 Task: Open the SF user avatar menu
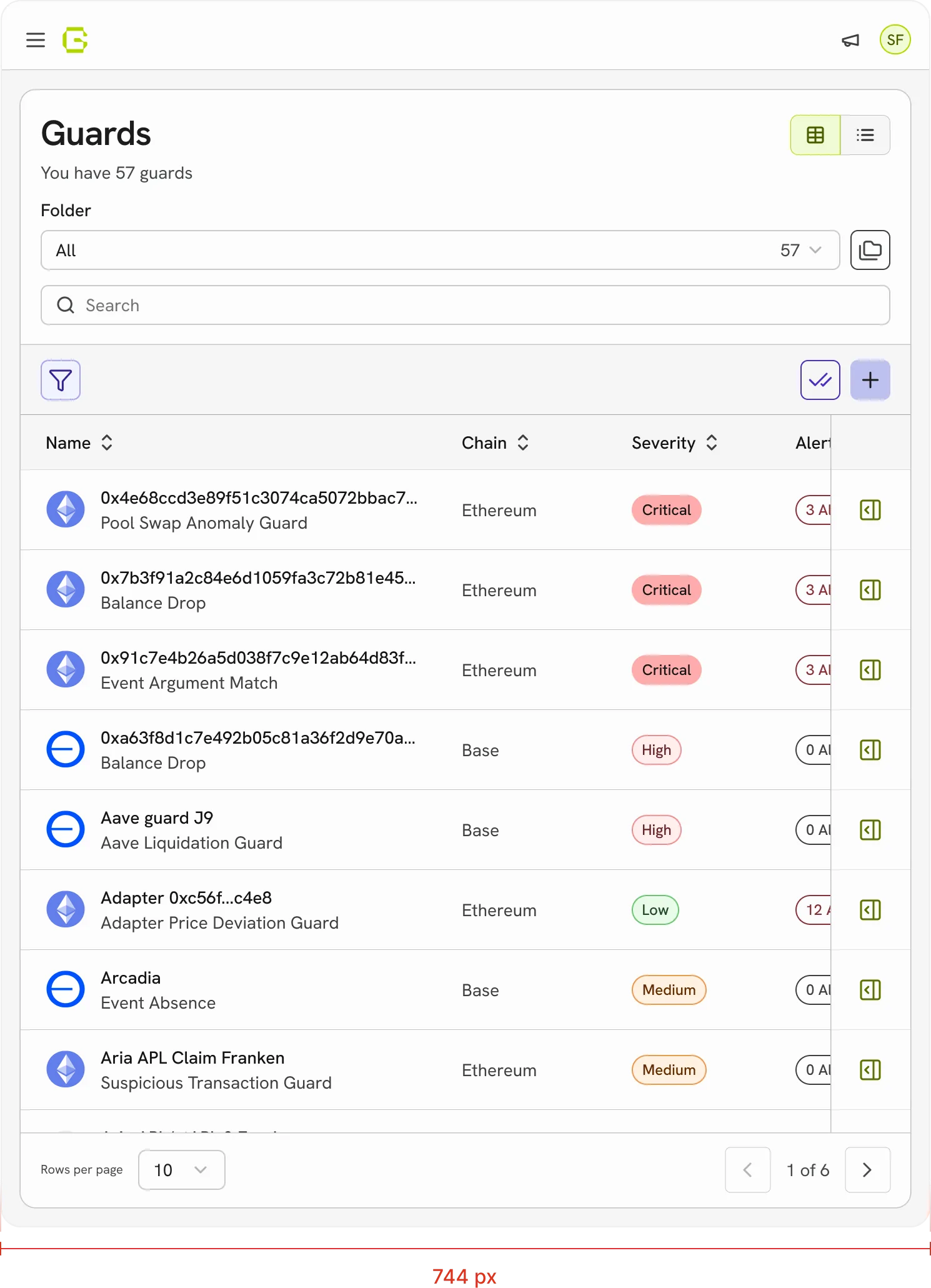(895, 40)
